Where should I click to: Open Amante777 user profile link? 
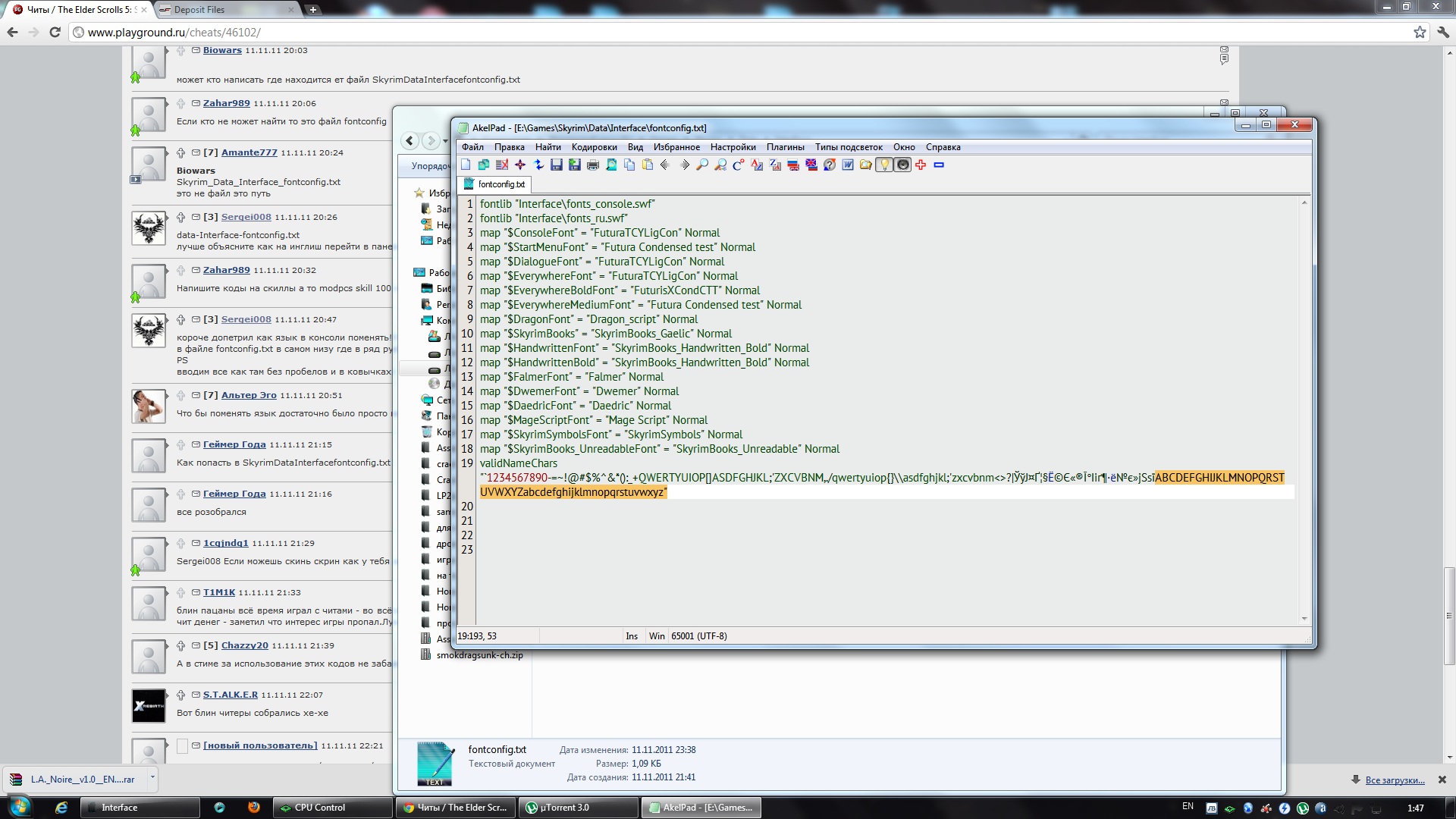pyautogui.click(x=249, y=152)
